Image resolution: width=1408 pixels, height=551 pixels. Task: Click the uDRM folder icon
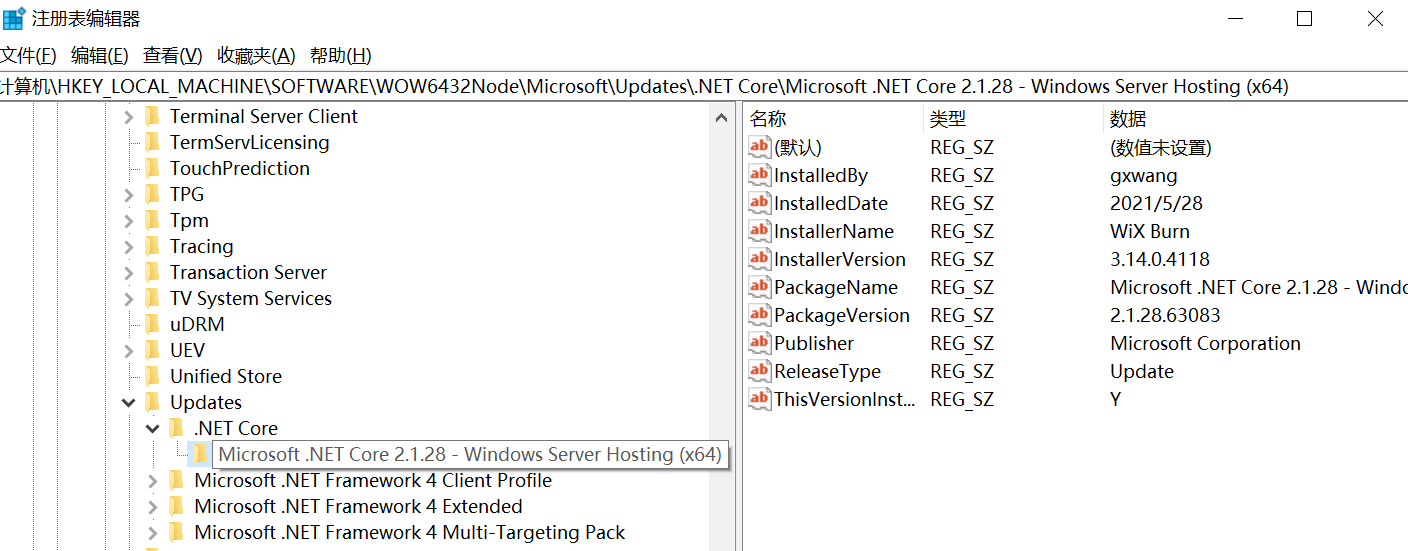tap(152, 325)
